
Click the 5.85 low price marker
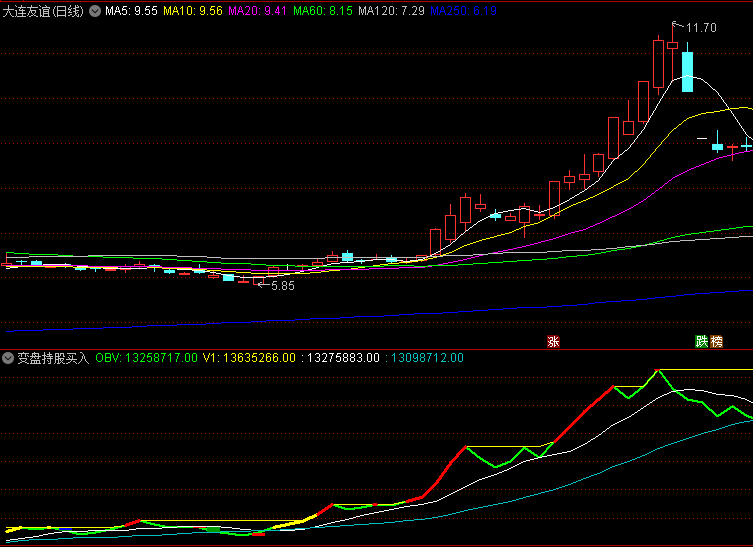[x=283, y=286]
